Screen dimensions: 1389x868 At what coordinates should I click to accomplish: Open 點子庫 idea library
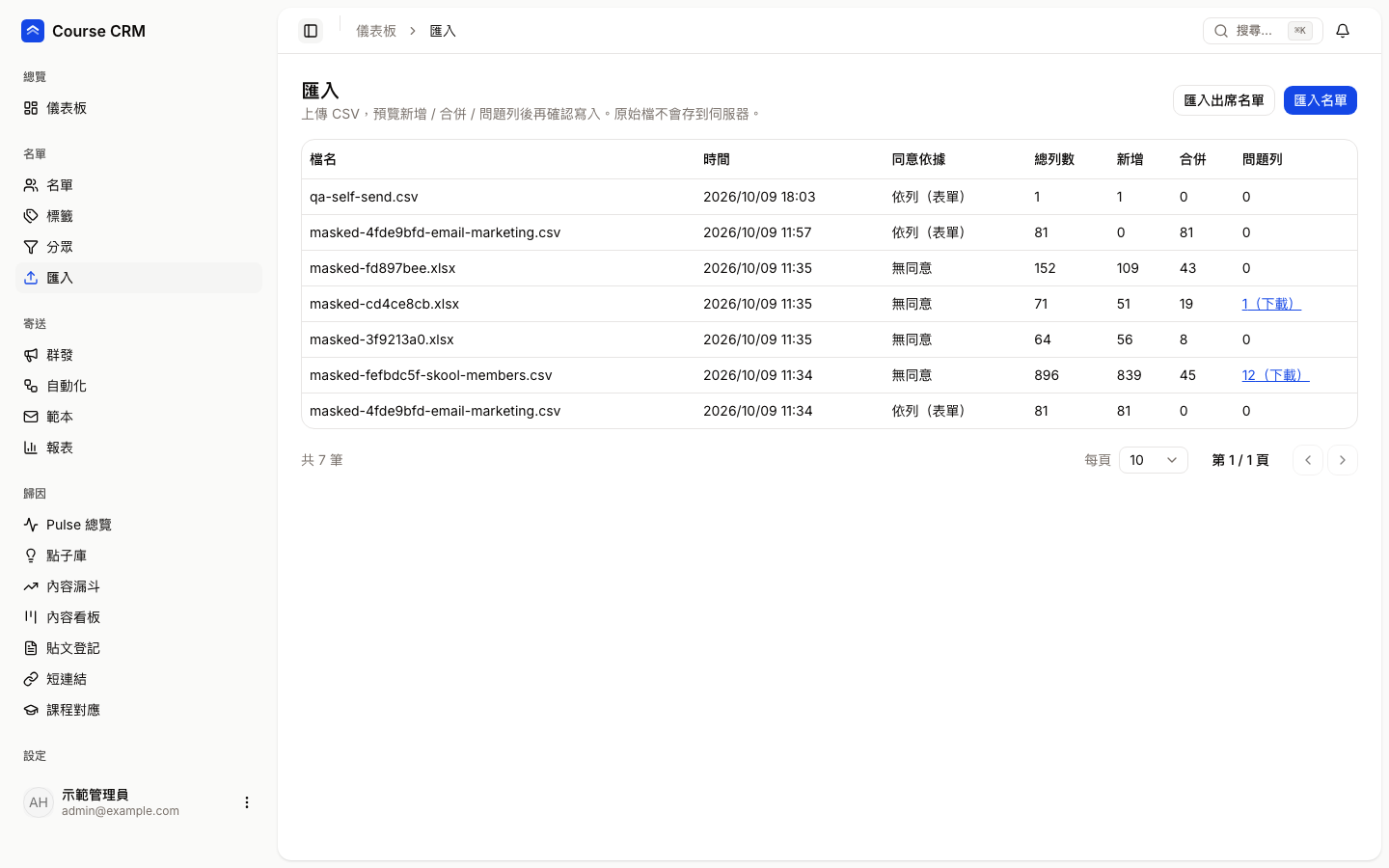click(x=139, y=556)
